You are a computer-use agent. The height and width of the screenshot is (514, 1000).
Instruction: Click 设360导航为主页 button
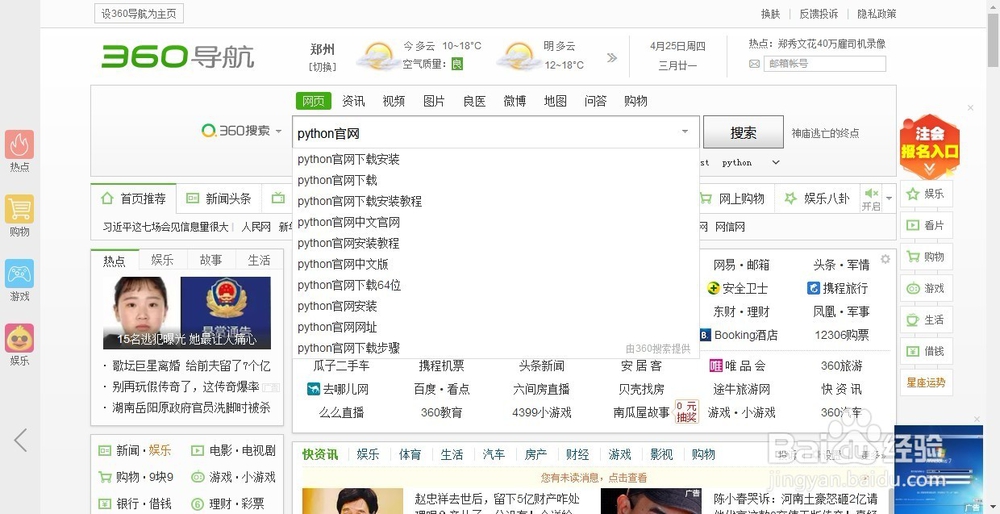pos(139,13)
